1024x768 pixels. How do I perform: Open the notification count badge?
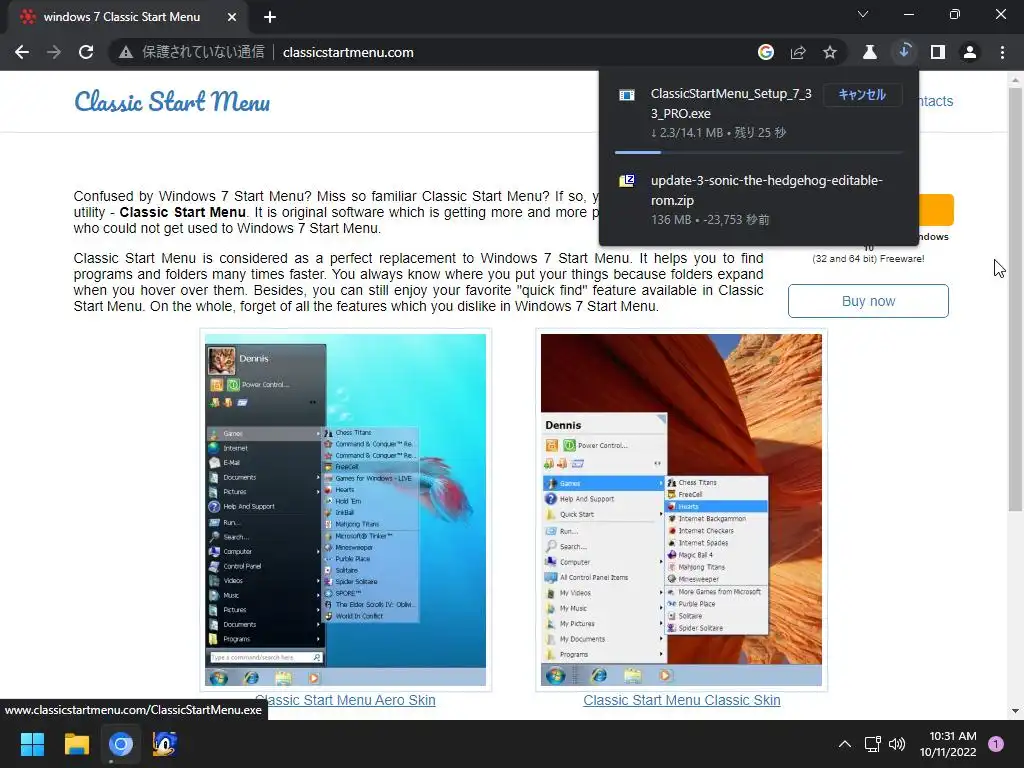(996, 744)
